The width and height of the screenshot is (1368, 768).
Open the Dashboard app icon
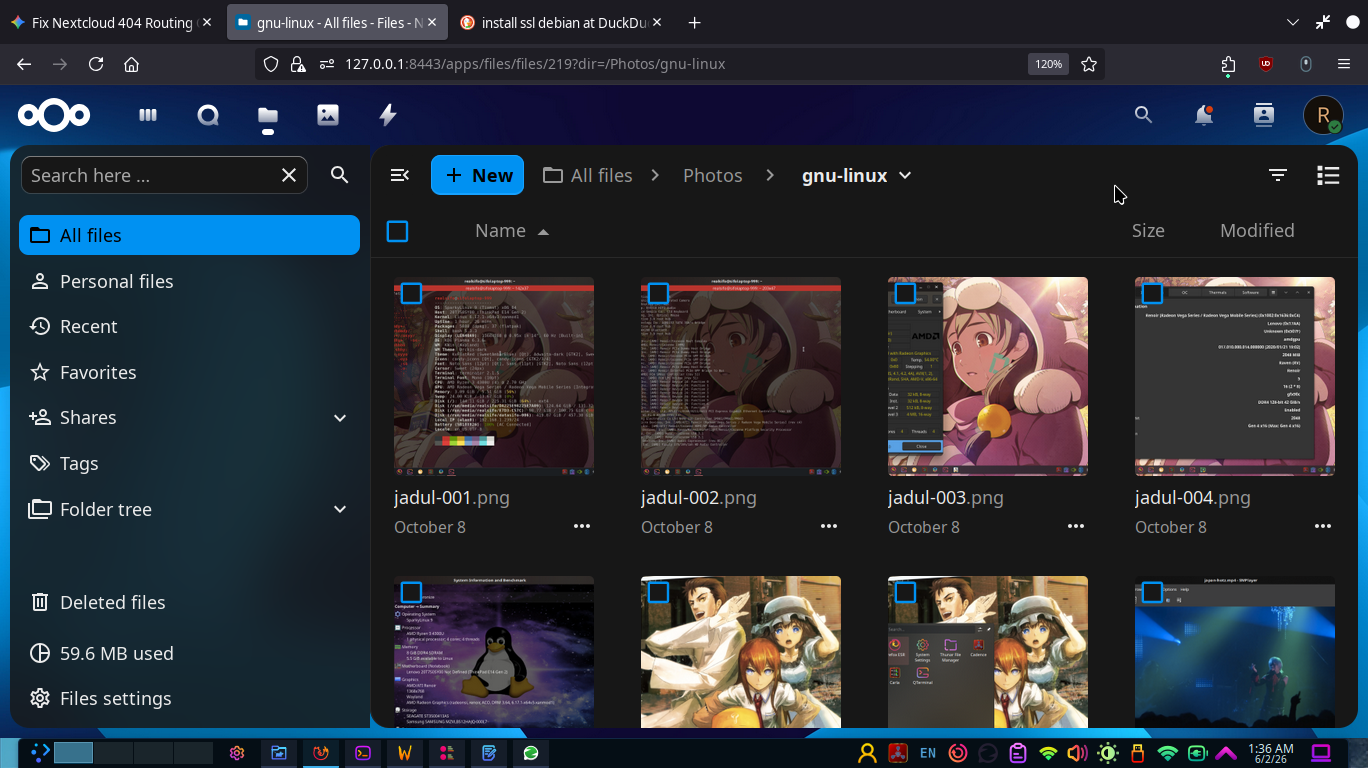click(x=148, y=116)
